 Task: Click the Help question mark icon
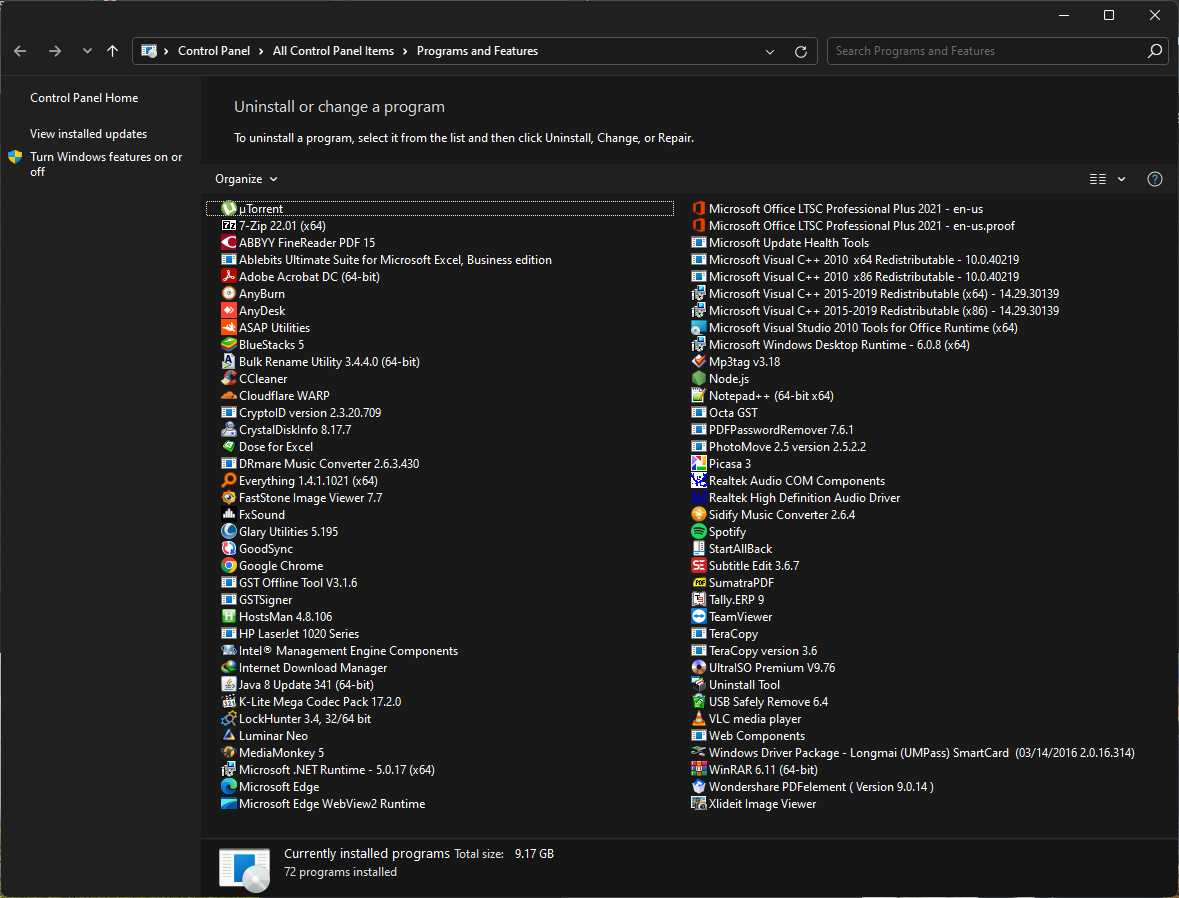(1155, 179)
